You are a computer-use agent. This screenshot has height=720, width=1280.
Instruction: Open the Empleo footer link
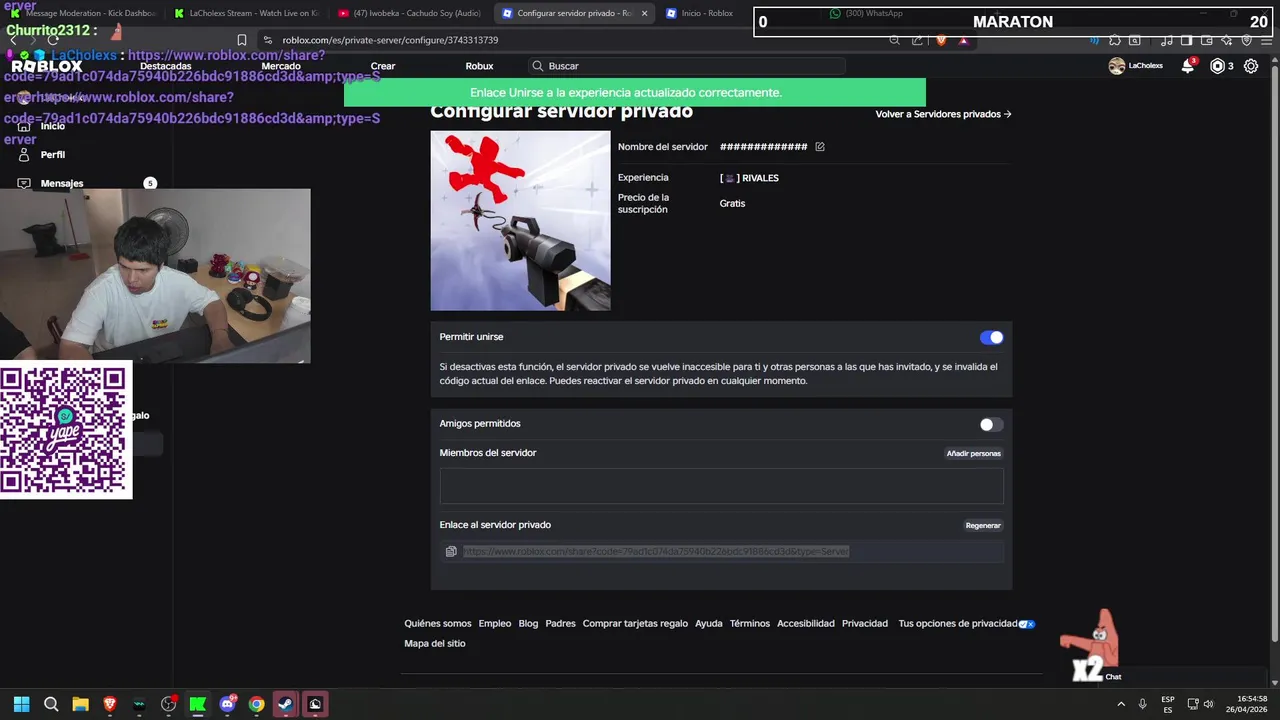click(x=494, y=624)
